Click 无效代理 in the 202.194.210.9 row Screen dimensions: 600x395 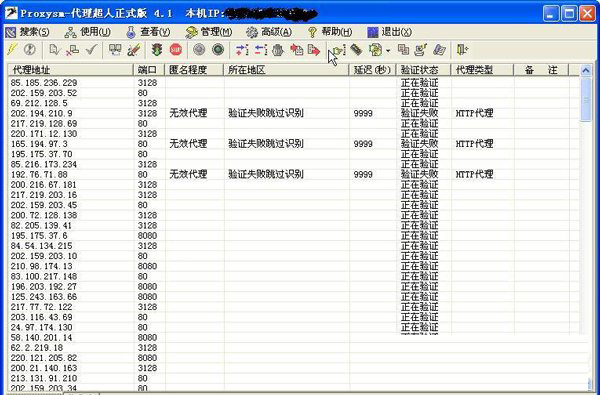[188, 113]
